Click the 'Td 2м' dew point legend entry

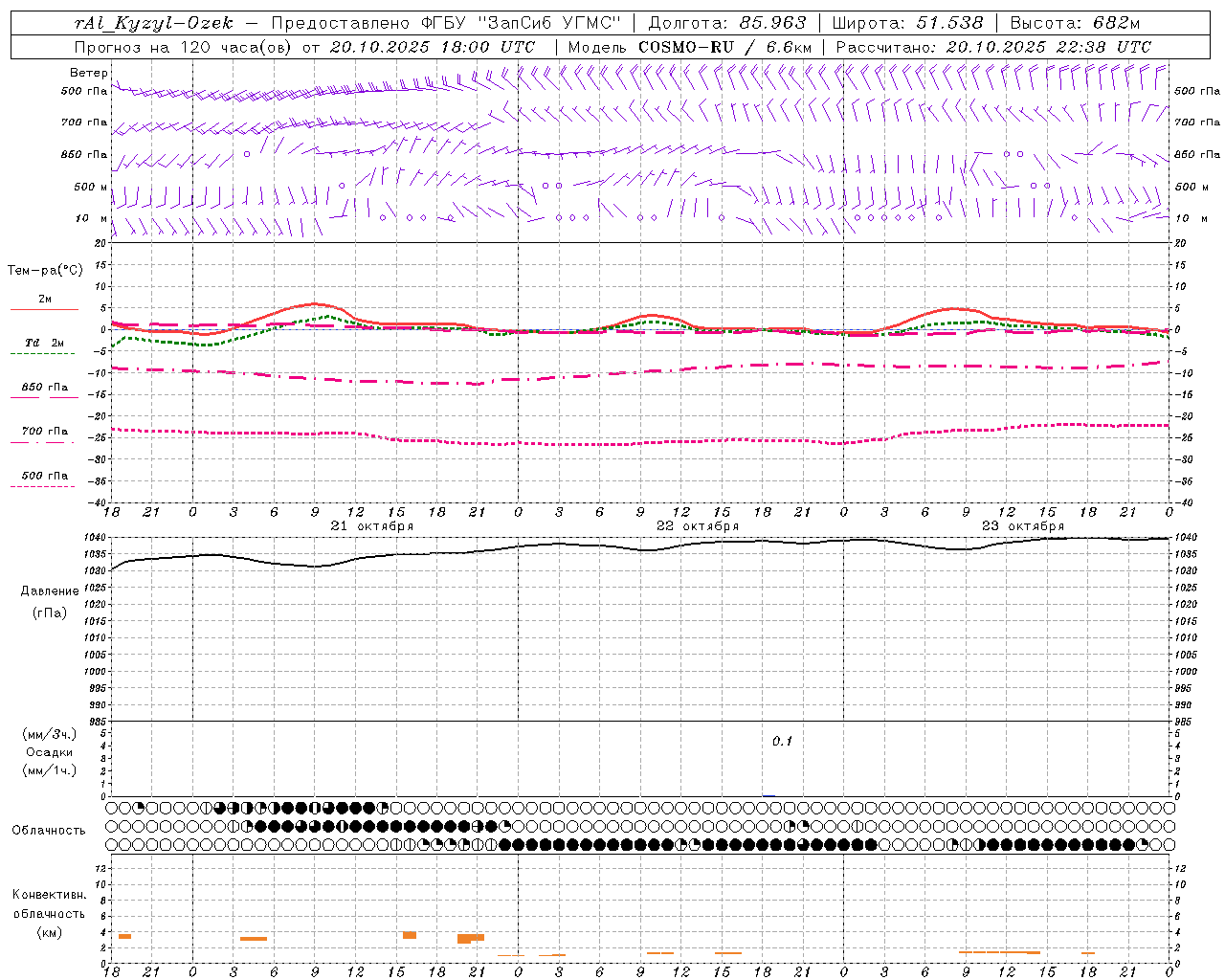point(44,347)
